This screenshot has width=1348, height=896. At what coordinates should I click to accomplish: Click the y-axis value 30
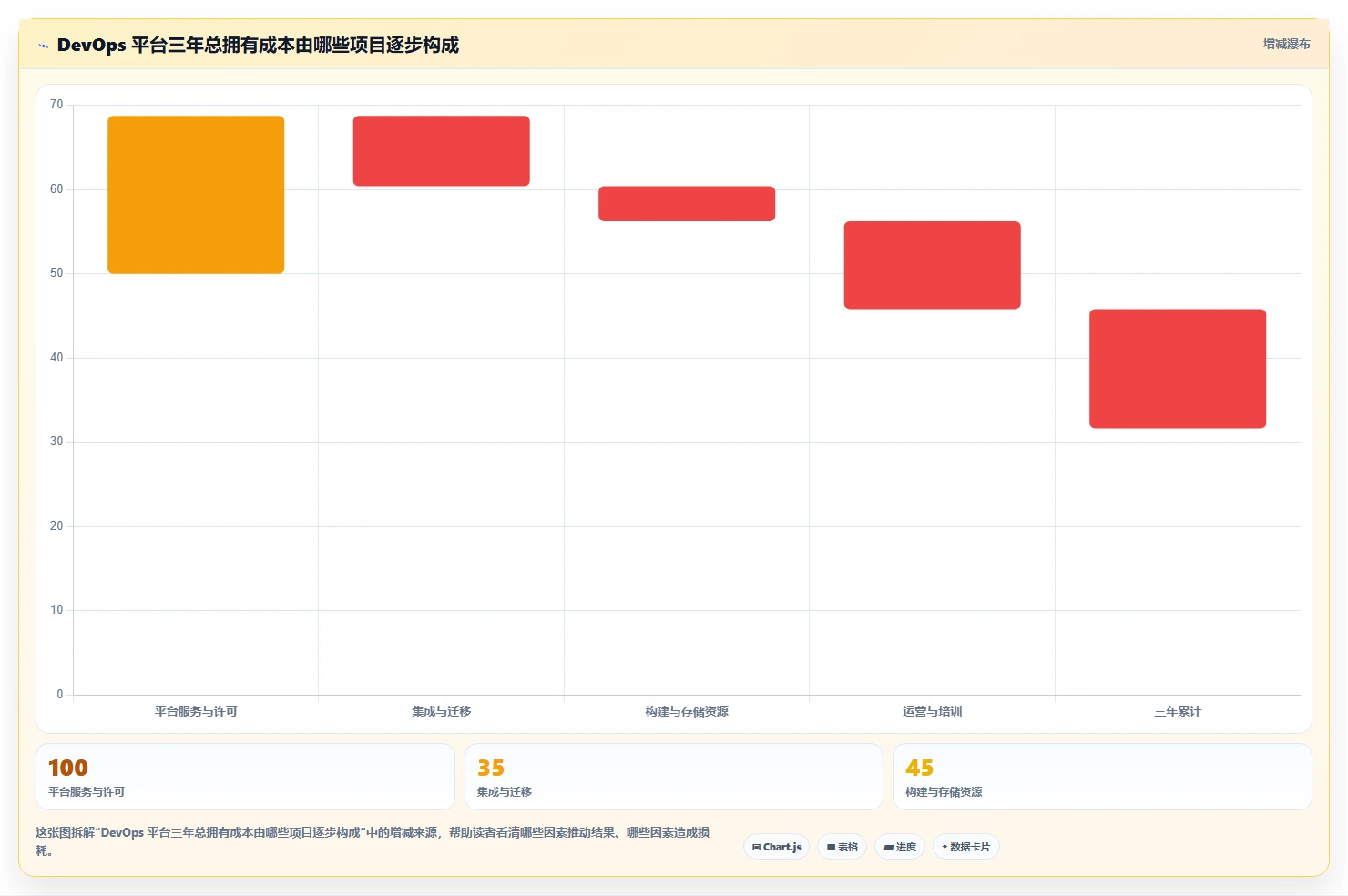(56, 442)
